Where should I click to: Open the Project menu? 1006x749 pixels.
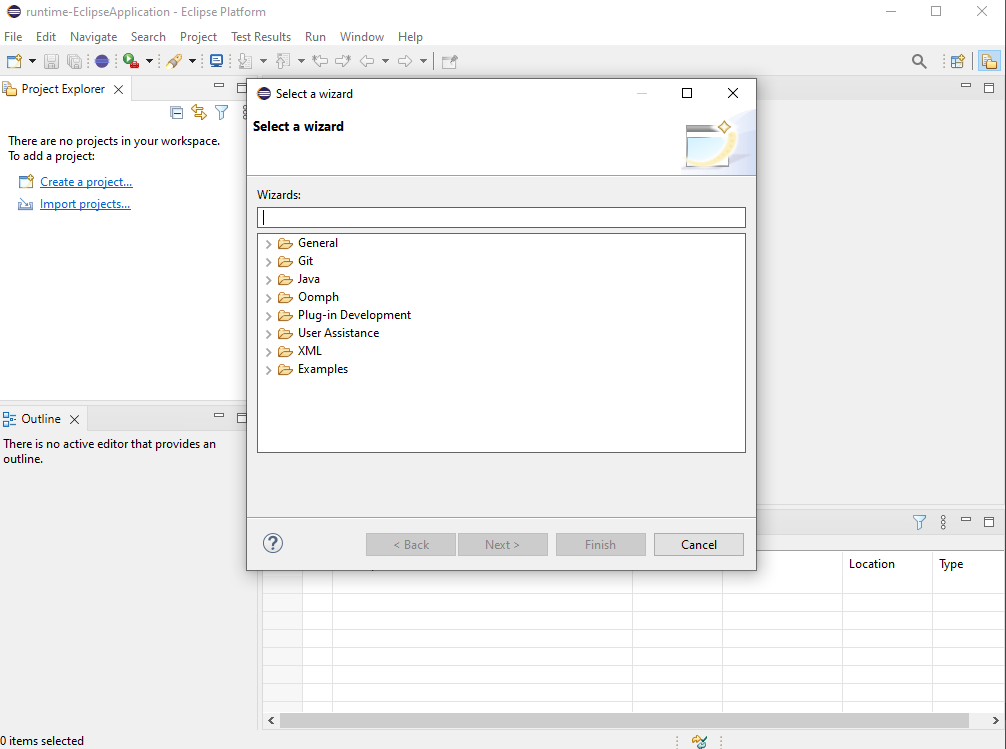(x=198, y=37)
